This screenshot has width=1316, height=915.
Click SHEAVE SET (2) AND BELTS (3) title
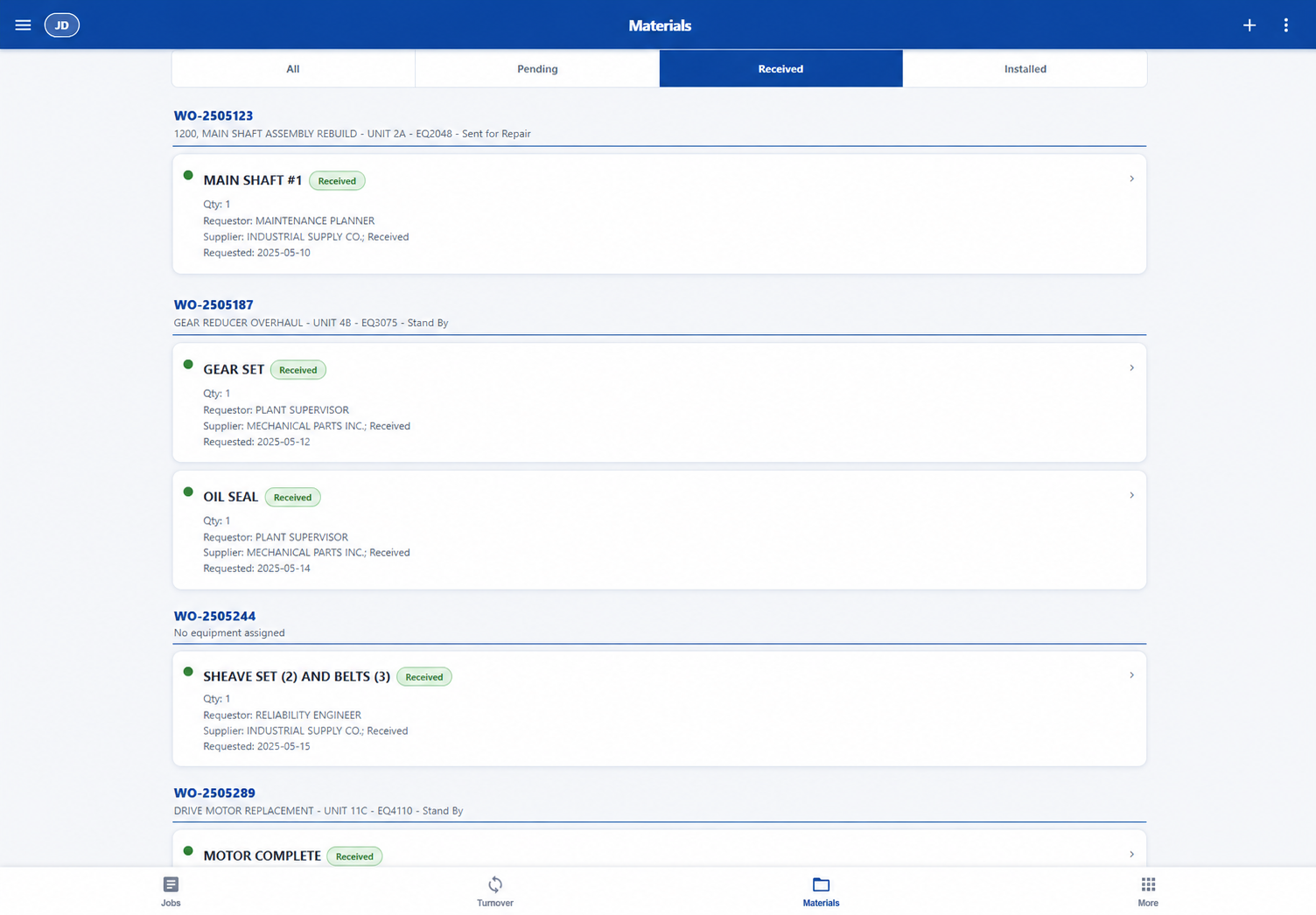pyautogui.click(x=297, y=676)
